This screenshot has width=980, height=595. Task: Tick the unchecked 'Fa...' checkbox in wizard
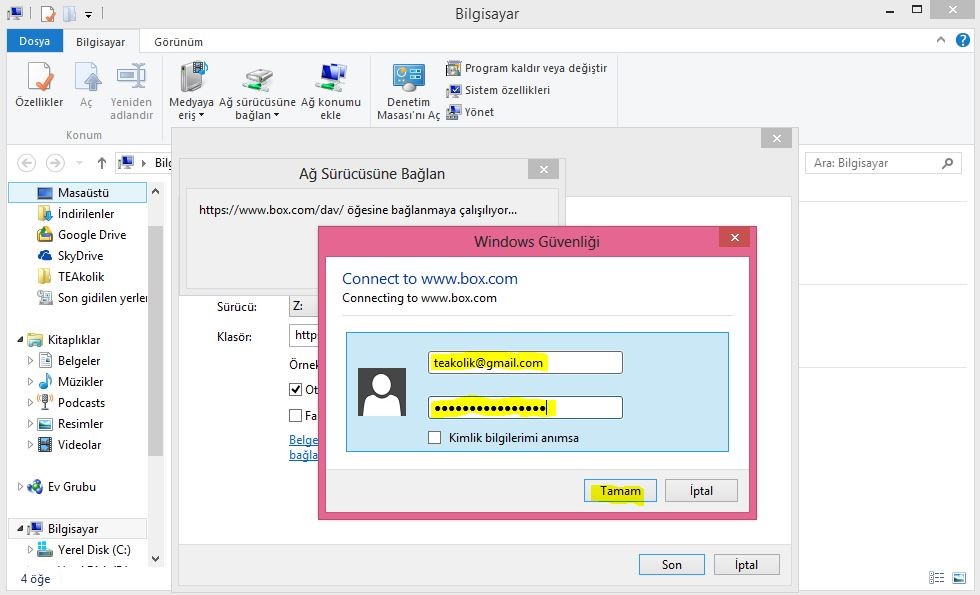[296, 415]
